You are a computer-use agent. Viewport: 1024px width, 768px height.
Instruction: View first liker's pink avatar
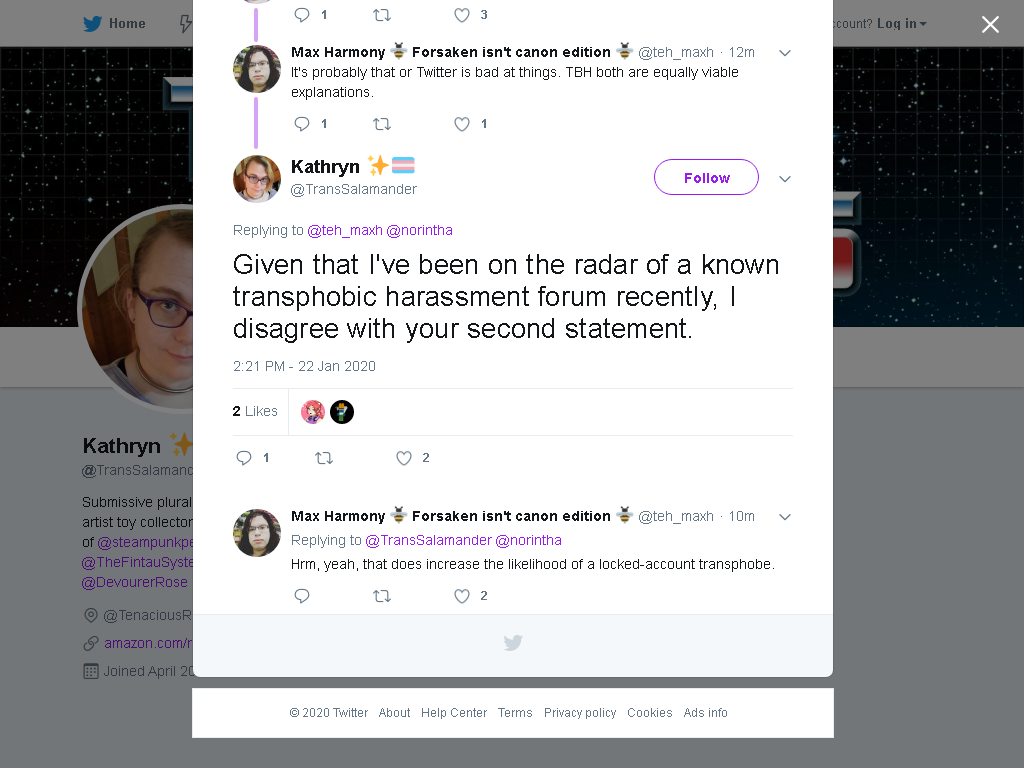point(313,411)
